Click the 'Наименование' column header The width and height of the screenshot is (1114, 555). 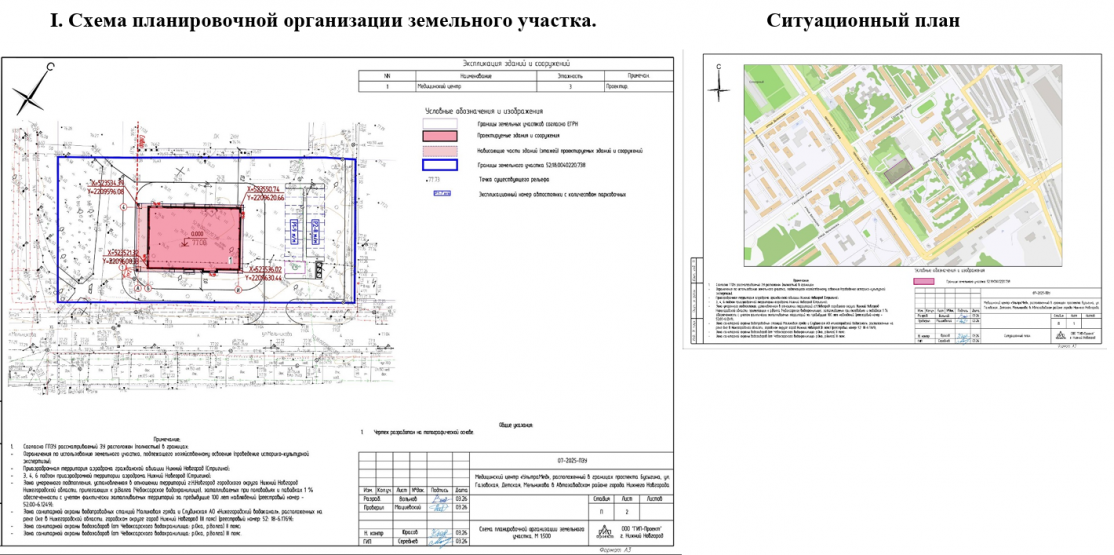(x=477, y=75)
